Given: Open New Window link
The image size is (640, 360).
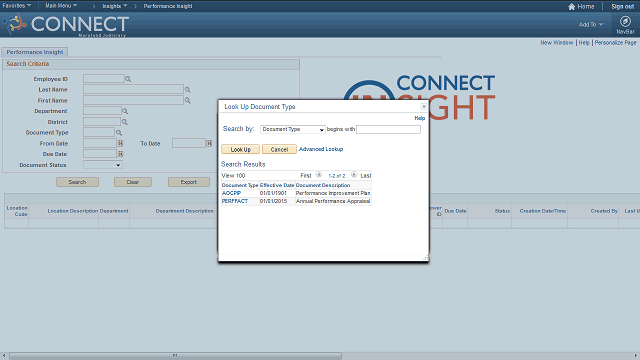Looking at the screenshot, I should pyautogui.click(x=557, y=42).
